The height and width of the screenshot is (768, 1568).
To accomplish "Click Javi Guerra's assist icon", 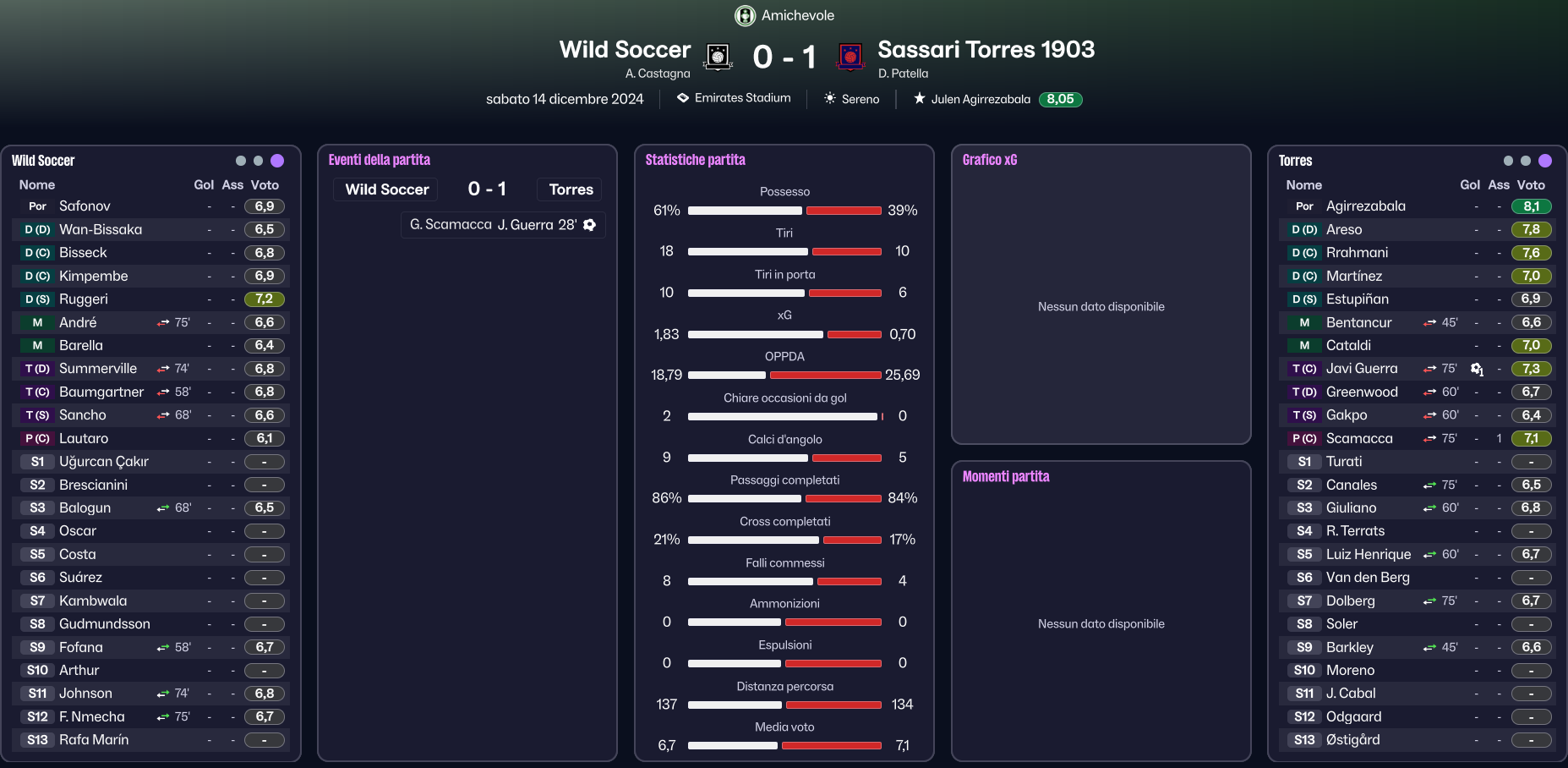I will [1477, 369].
